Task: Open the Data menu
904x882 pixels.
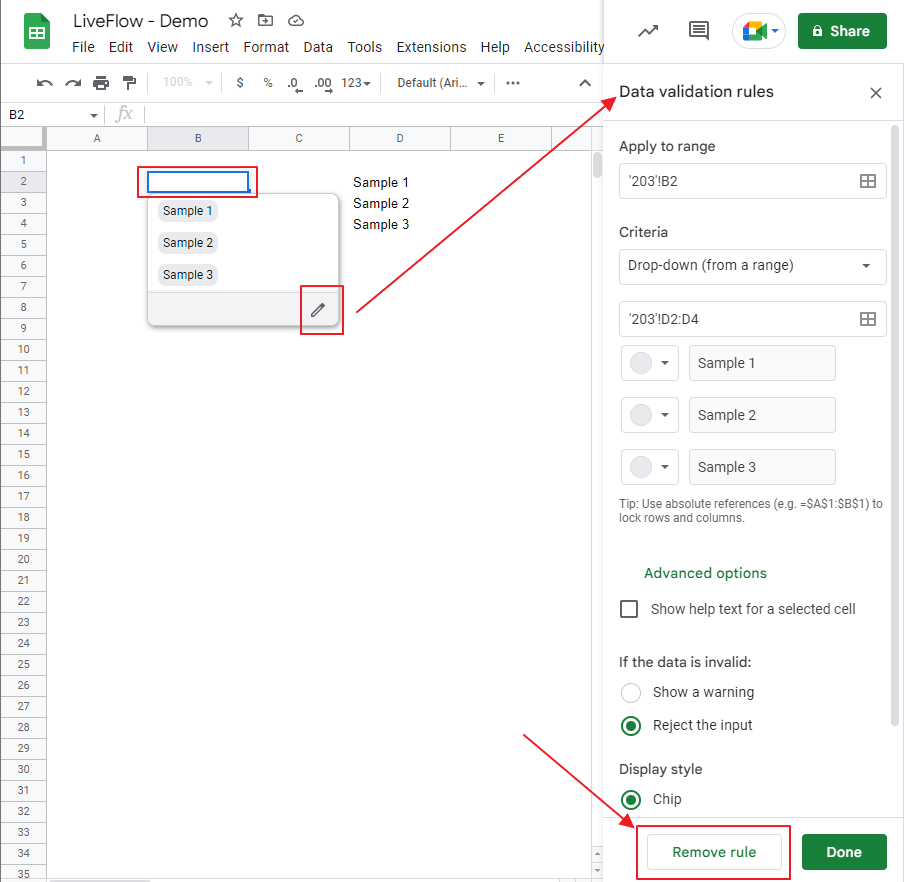Action: tap(318, 47)
